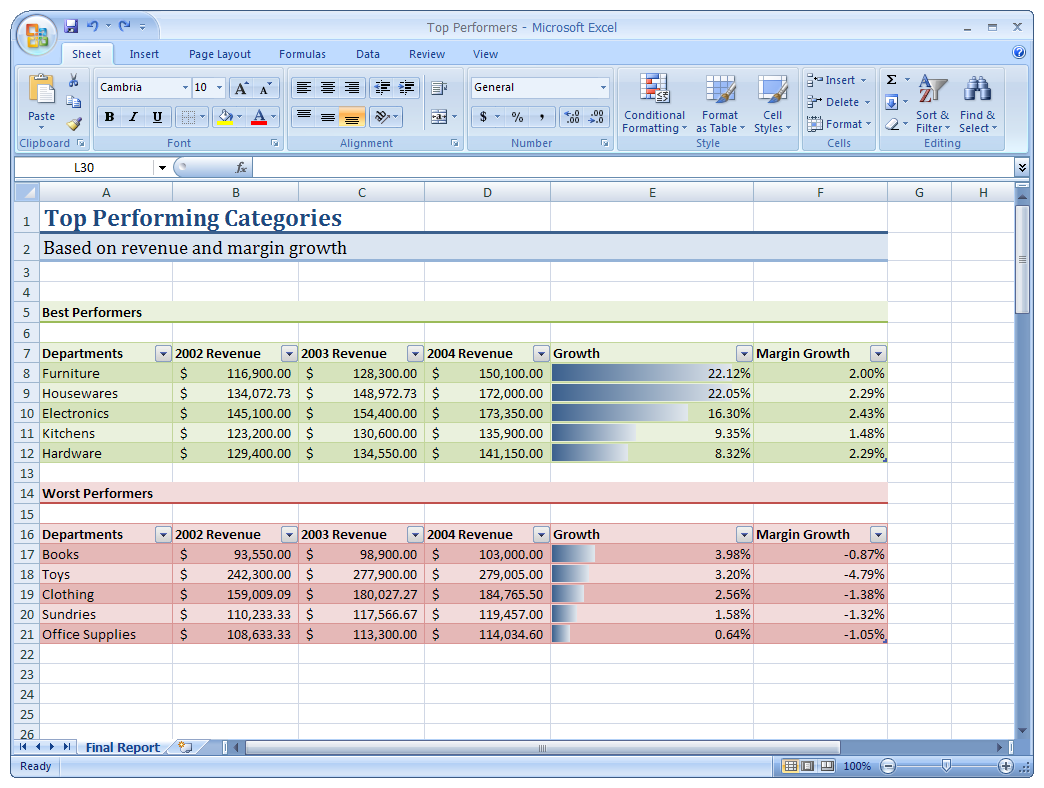1044x788 pixels.
Task: Open the Data ribbon tab
Action: click(368, 54)
